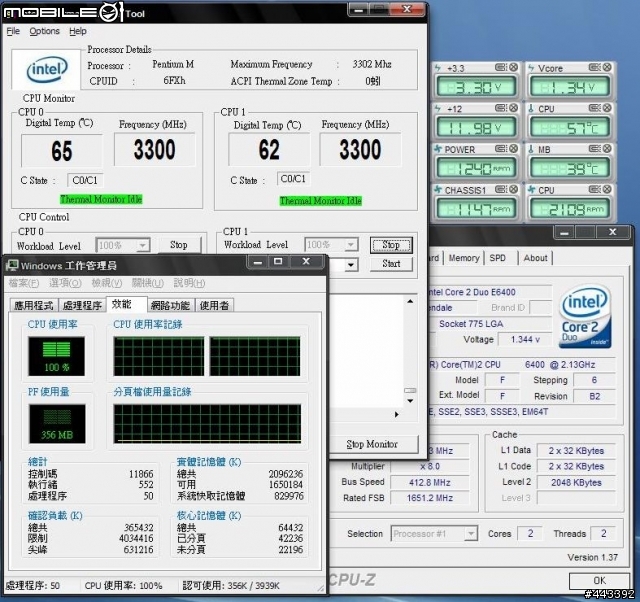The image size is (640, 602).
Task: Open the 檢視(V) menu in Task Manager
Action: point(107,283)
